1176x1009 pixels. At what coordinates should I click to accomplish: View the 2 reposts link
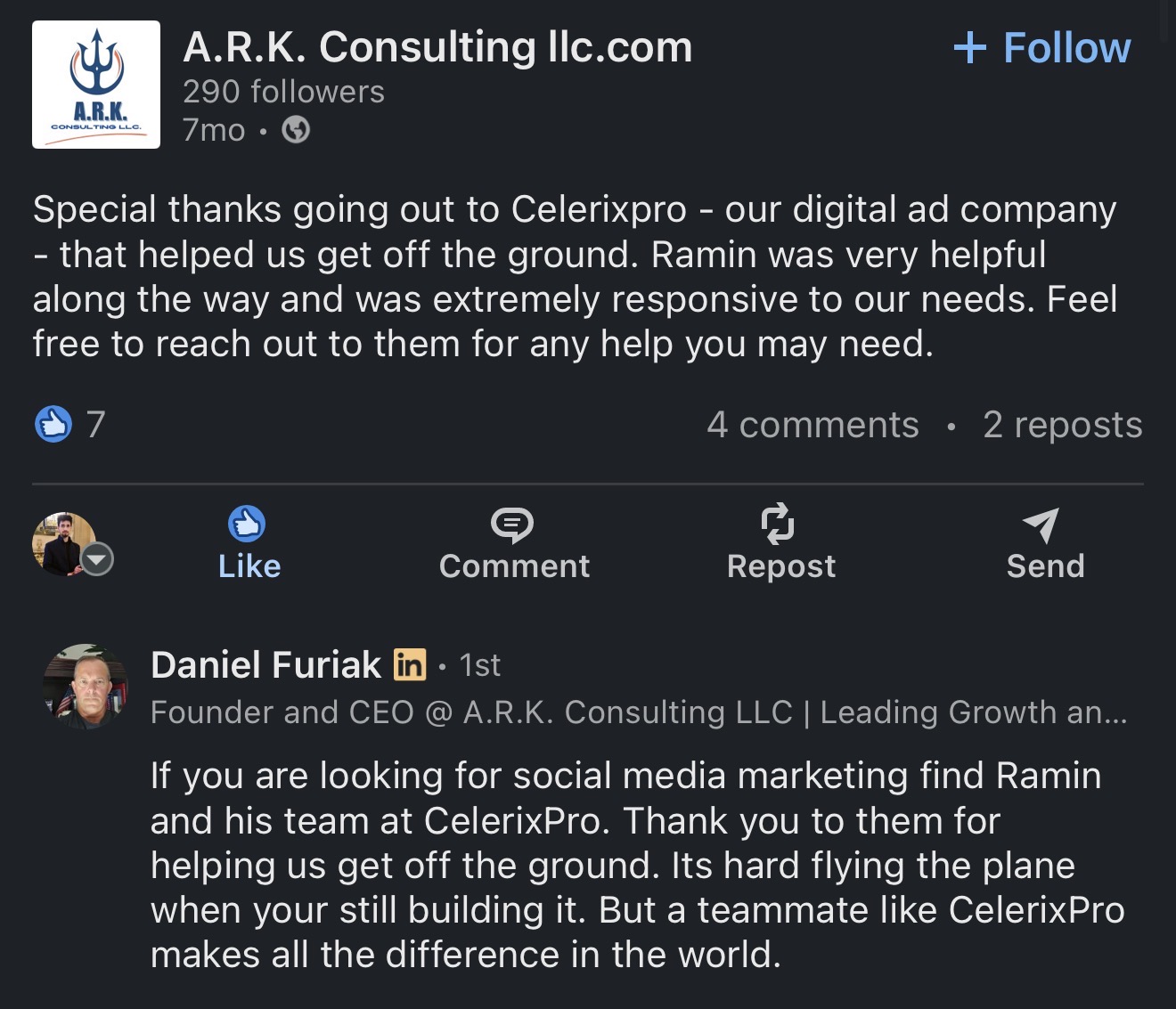coord(1062,426)
